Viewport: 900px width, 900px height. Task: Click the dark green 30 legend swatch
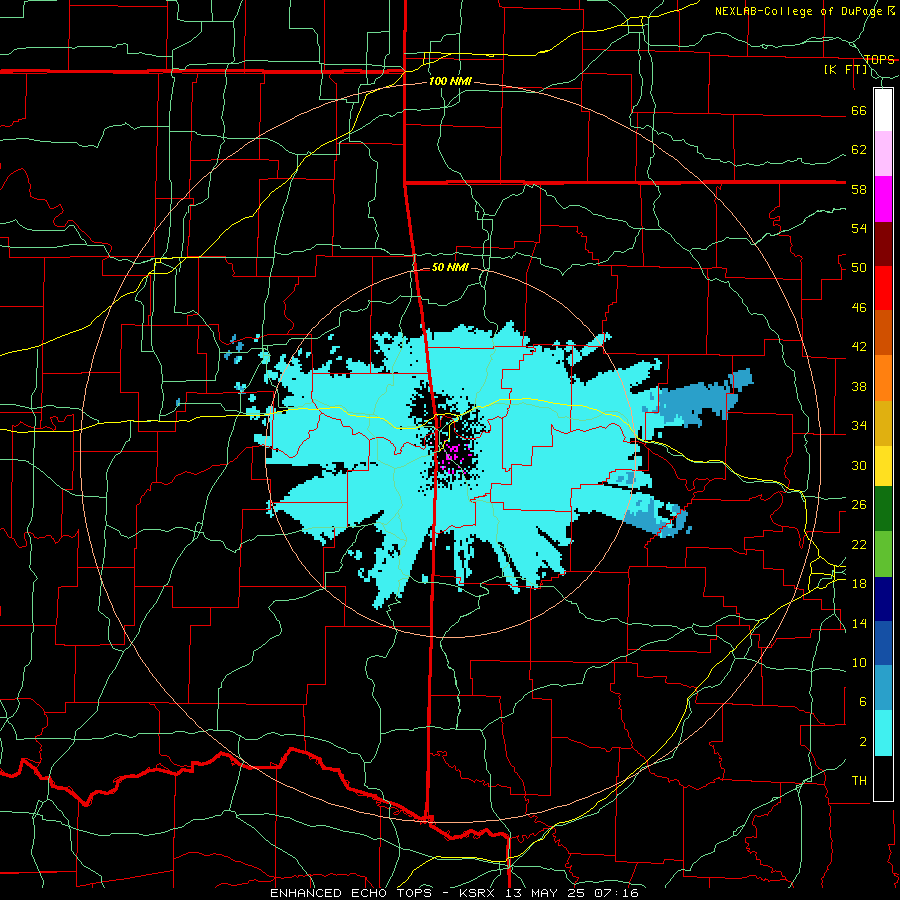coord(883,509)
